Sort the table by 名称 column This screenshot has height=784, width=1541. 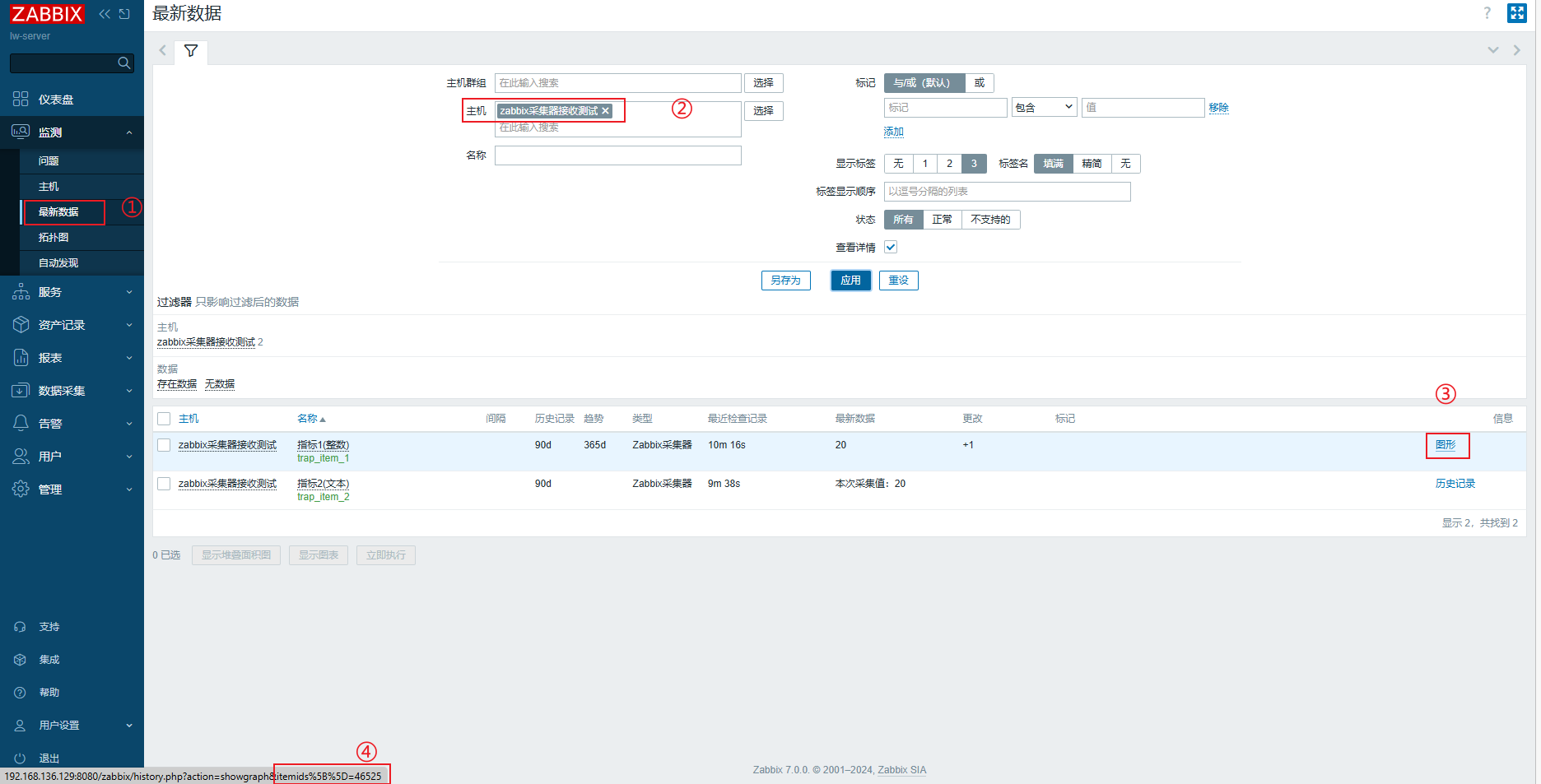coord(311,419)
